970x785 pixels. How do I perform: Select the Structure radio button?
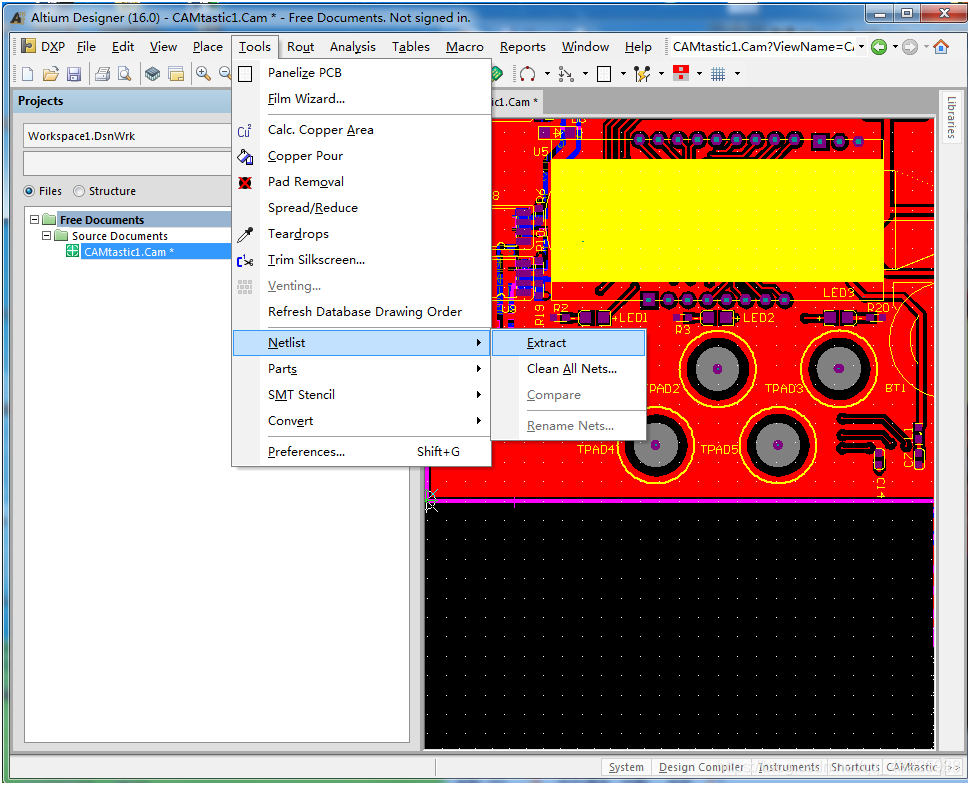tap(79, 191)
